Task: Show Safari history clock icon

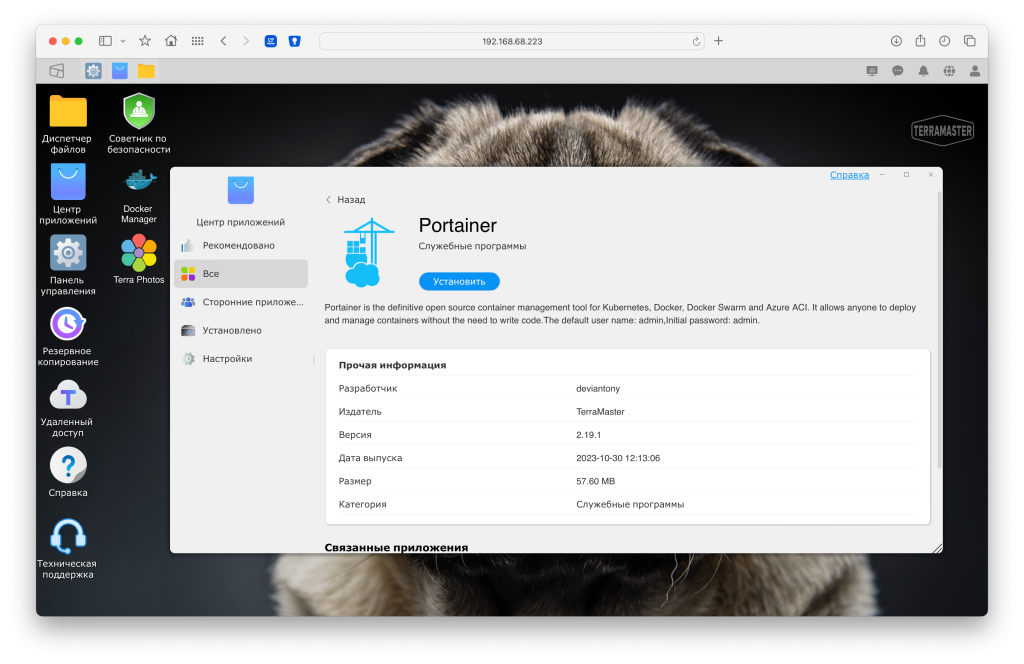Action: coord(944,40)
